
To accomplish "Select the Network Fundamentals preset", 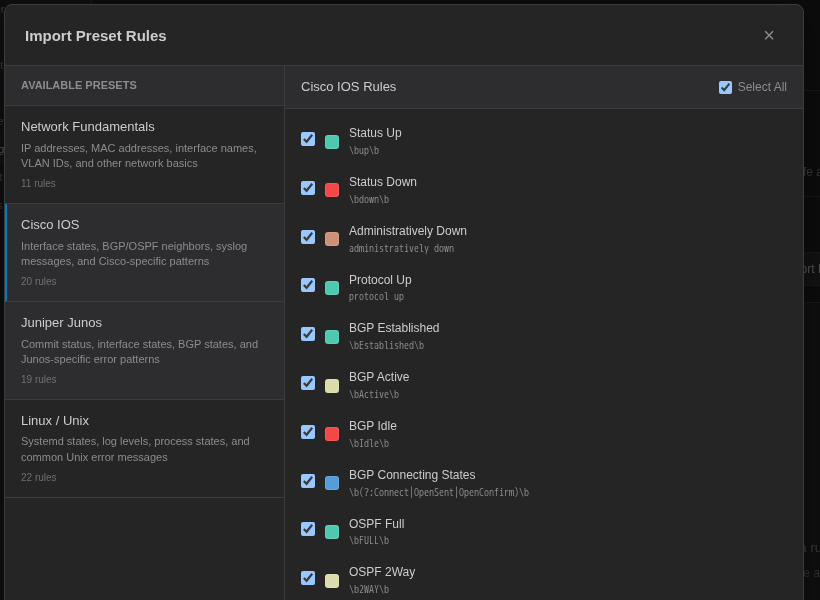I will [x=144, y=155].
